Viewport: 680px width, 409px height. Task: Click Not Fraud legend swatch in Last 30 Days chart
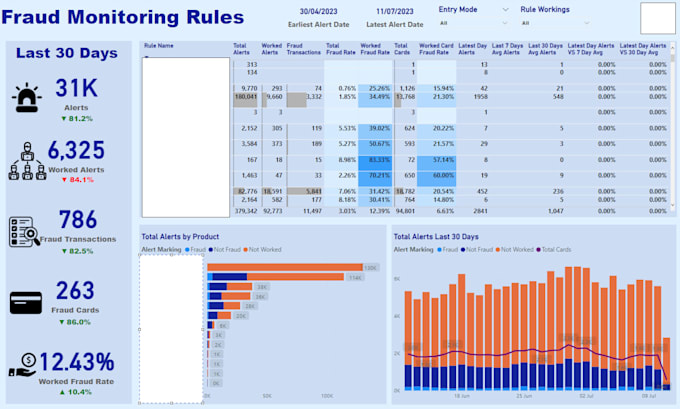tap(463, 249)
